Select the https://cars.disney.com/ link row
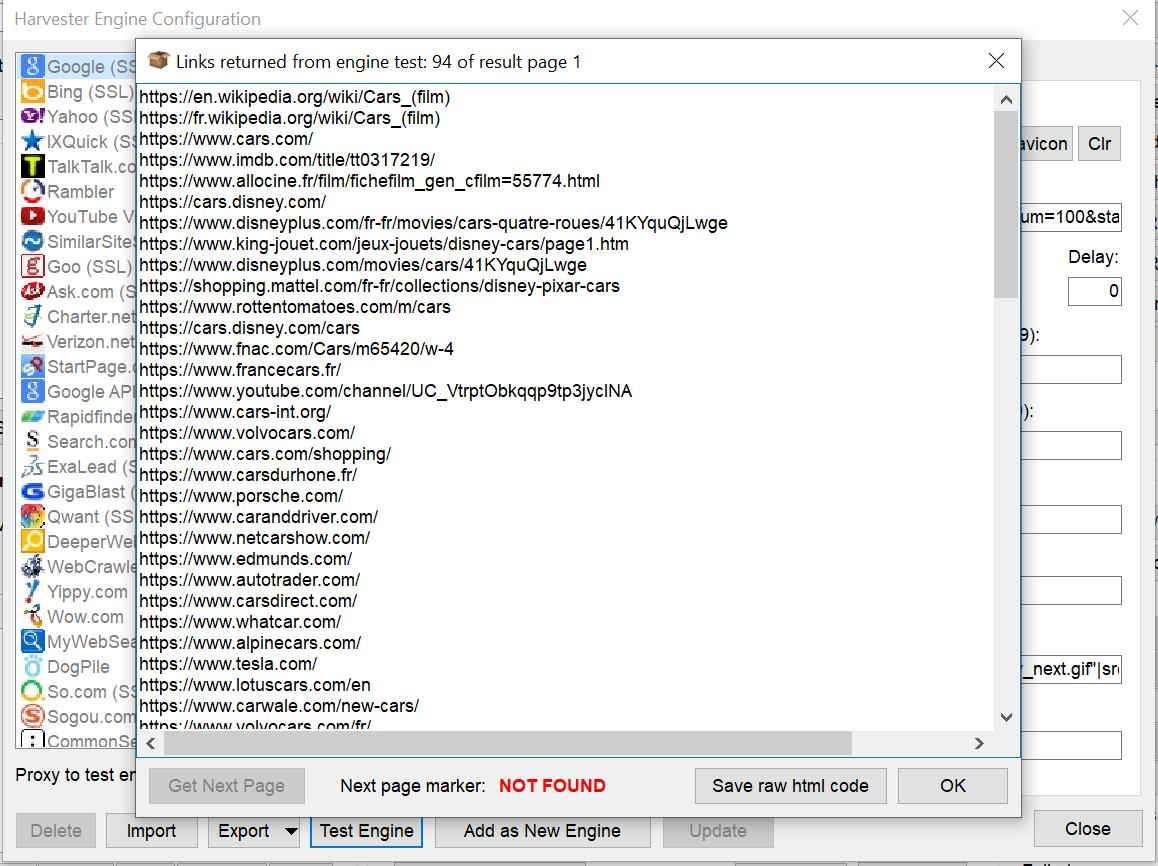 point(233,202)
